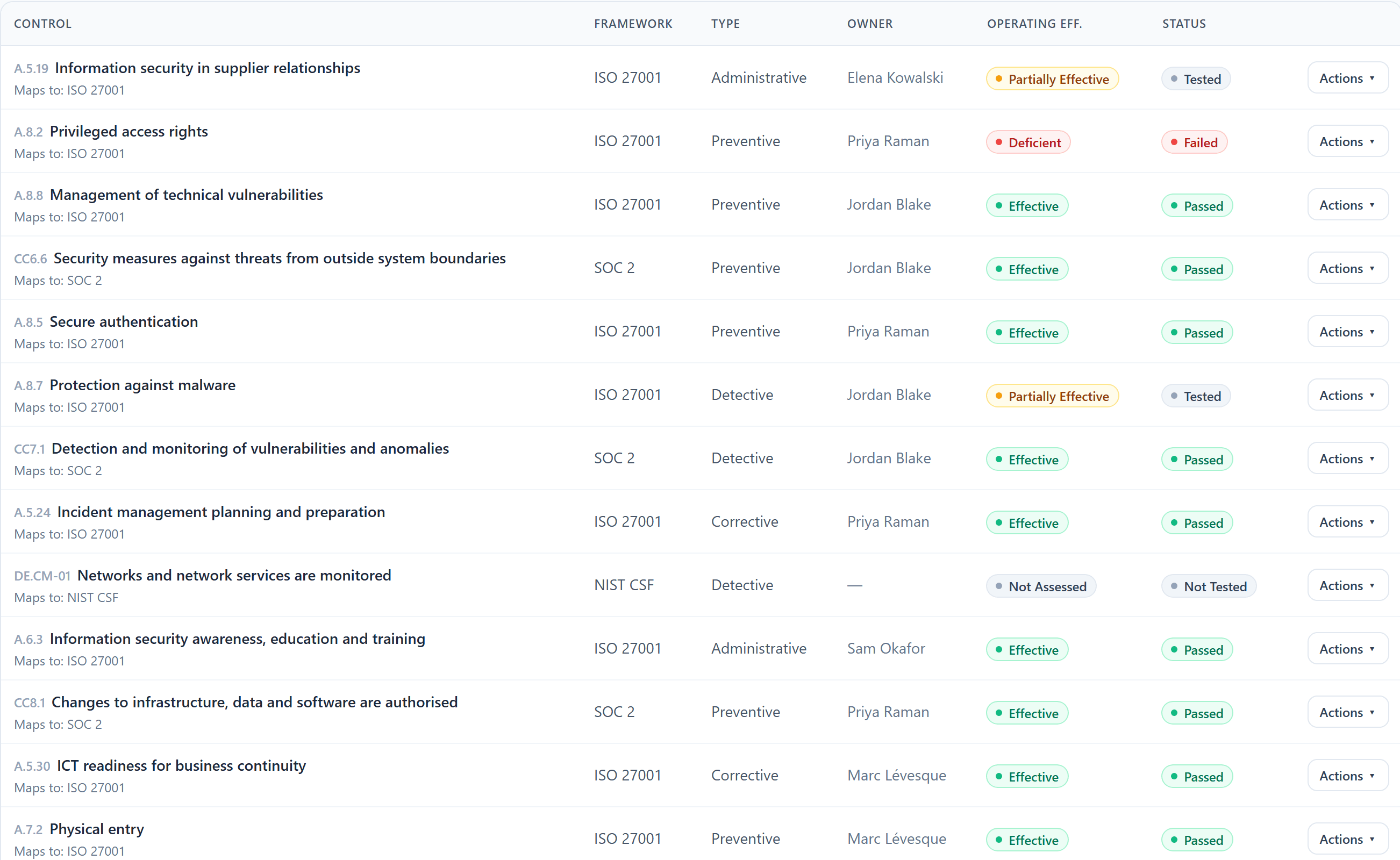The width and height of the screenshot is (1400, 860).
Task: Click Passed status for Physical entry
Action: [x=1197, y=840]
